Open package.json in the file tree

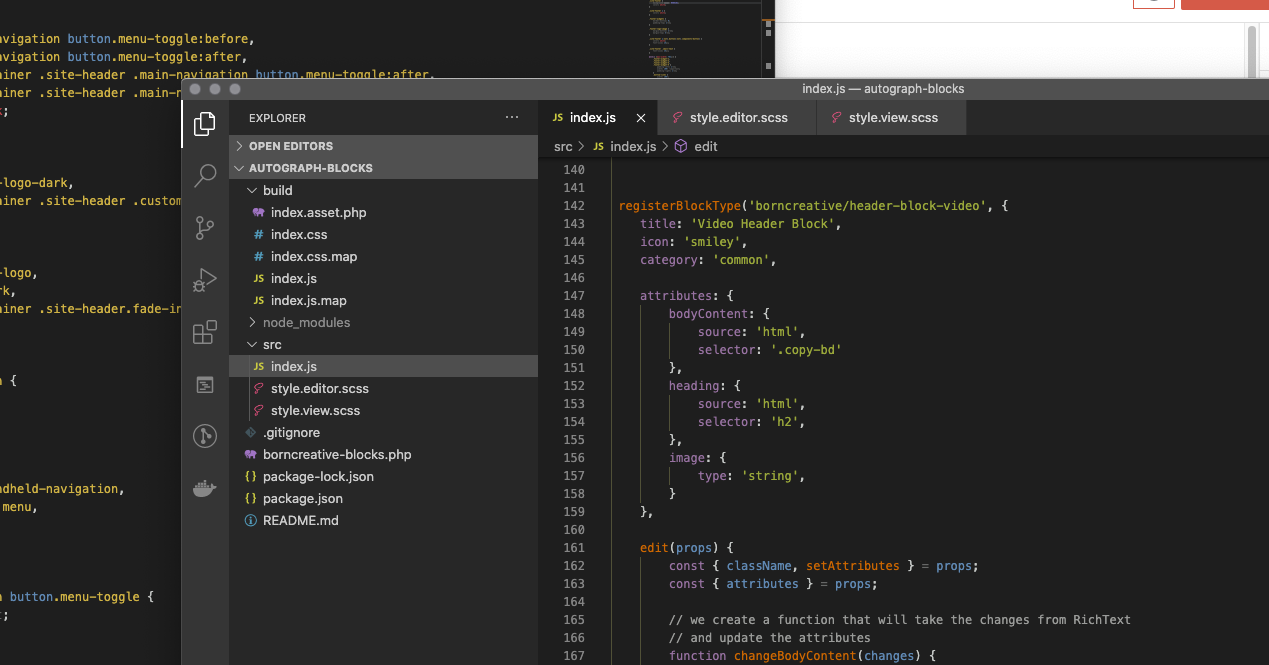[x=302, y=498]
